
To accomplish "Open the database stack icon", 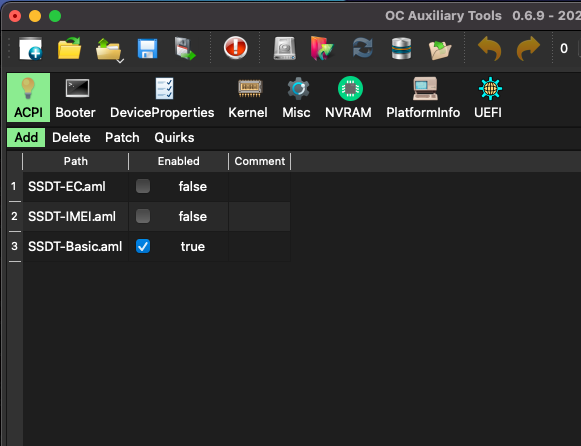I will [x=401, y=49].
